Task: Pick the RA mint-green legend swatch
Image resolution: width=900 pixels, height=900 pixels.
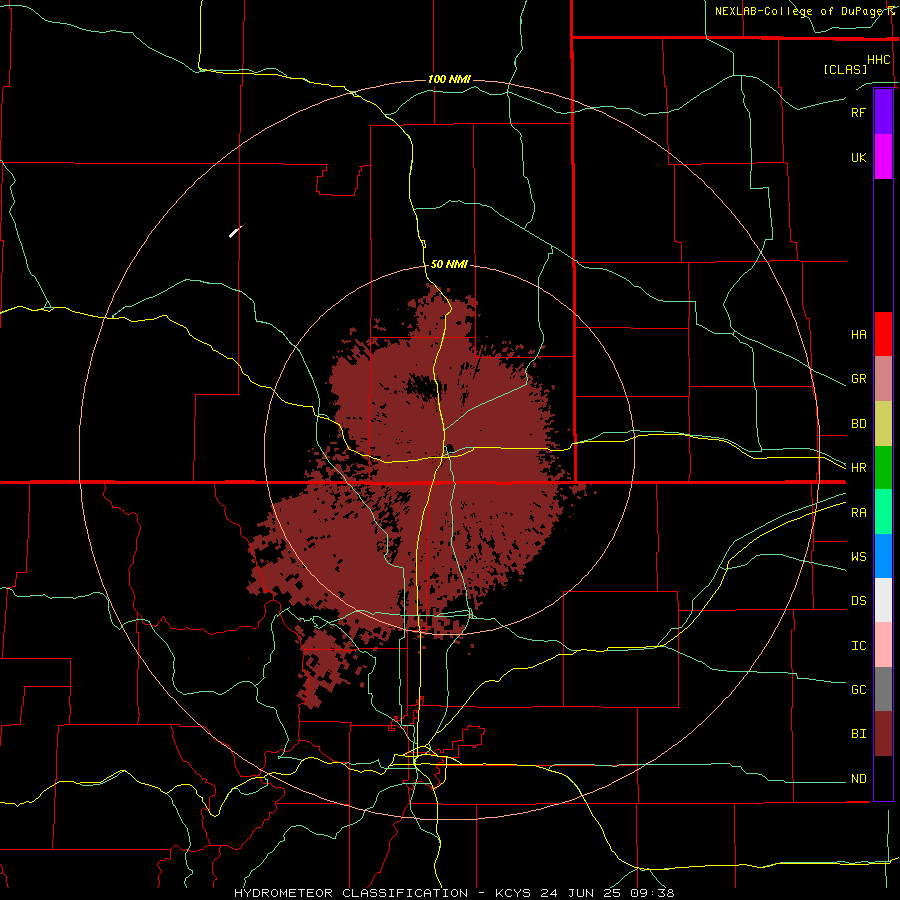Action: (883, 512)
